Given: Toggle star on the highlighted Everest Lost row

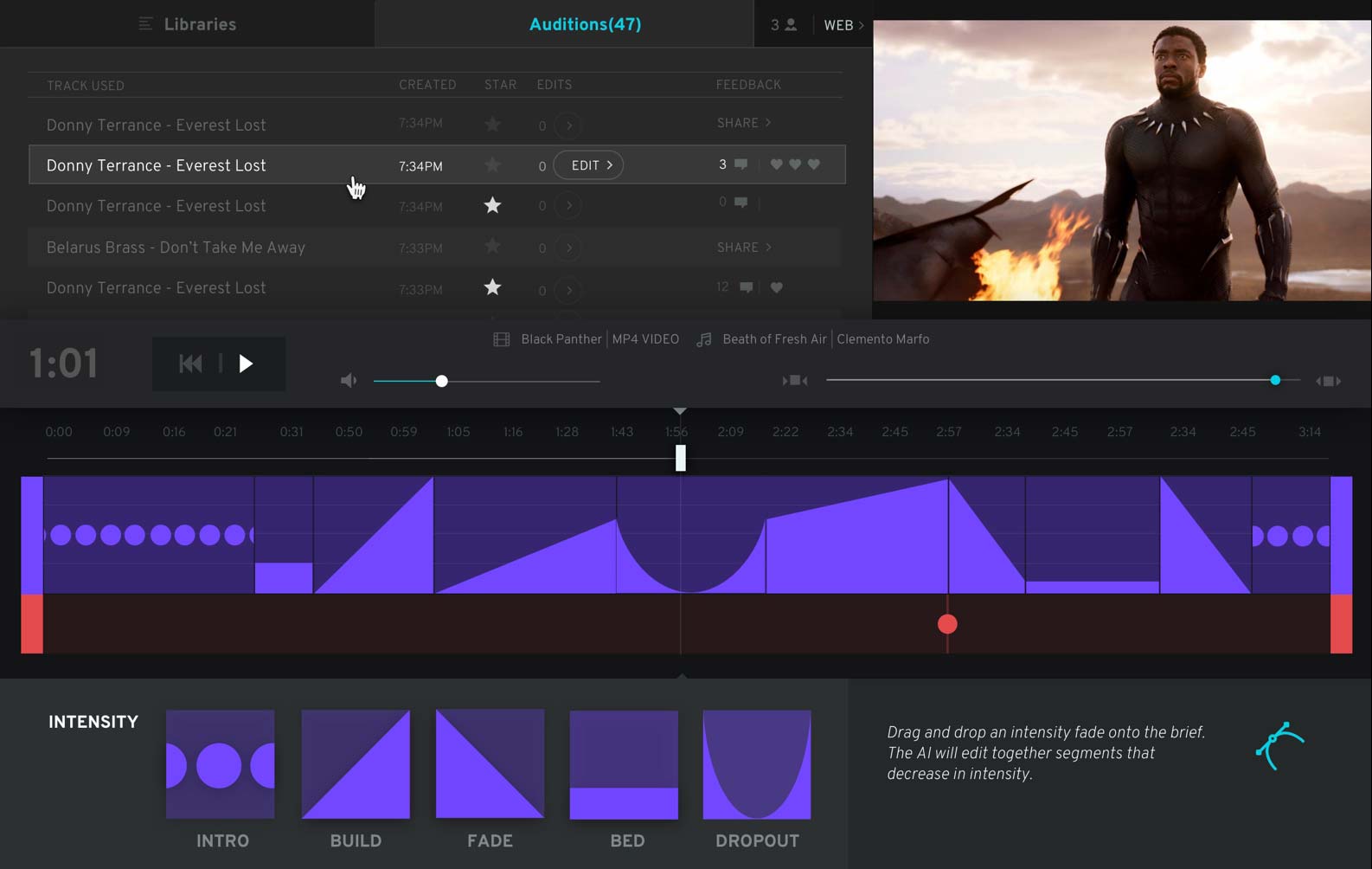Looking at the screenshot, I should (x=492, y=164).
